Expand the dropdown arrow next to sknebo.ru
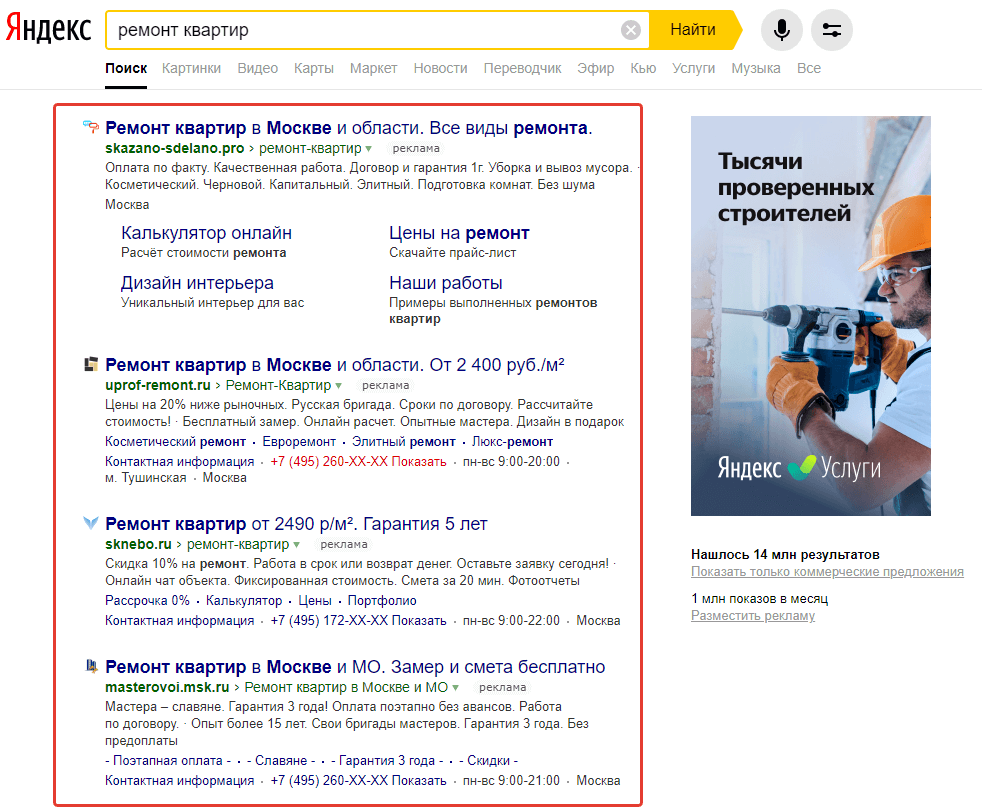This screenshot has height=810, width=982. (x=296, y=545)
